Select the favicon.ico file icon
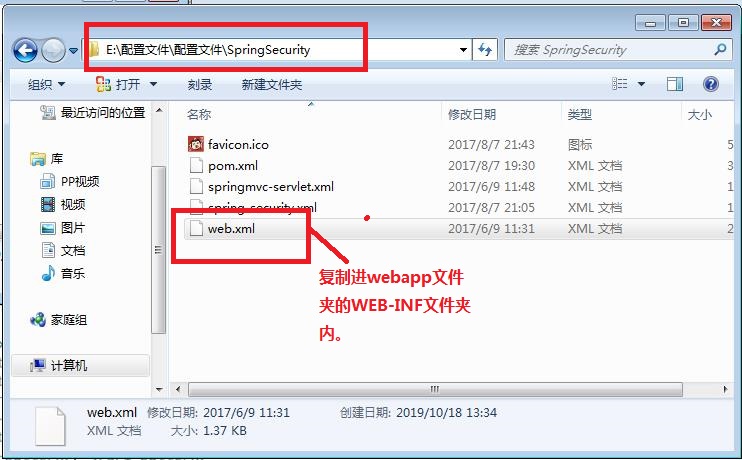 coord(196,144)
